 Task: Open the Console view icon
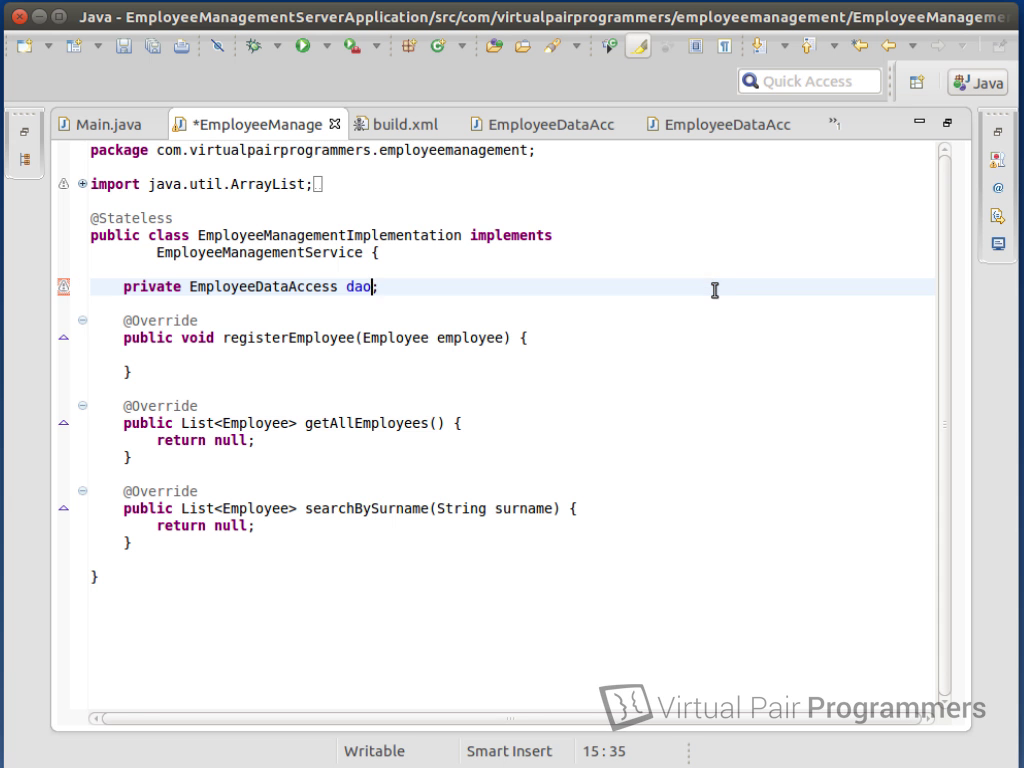point(998,244)
